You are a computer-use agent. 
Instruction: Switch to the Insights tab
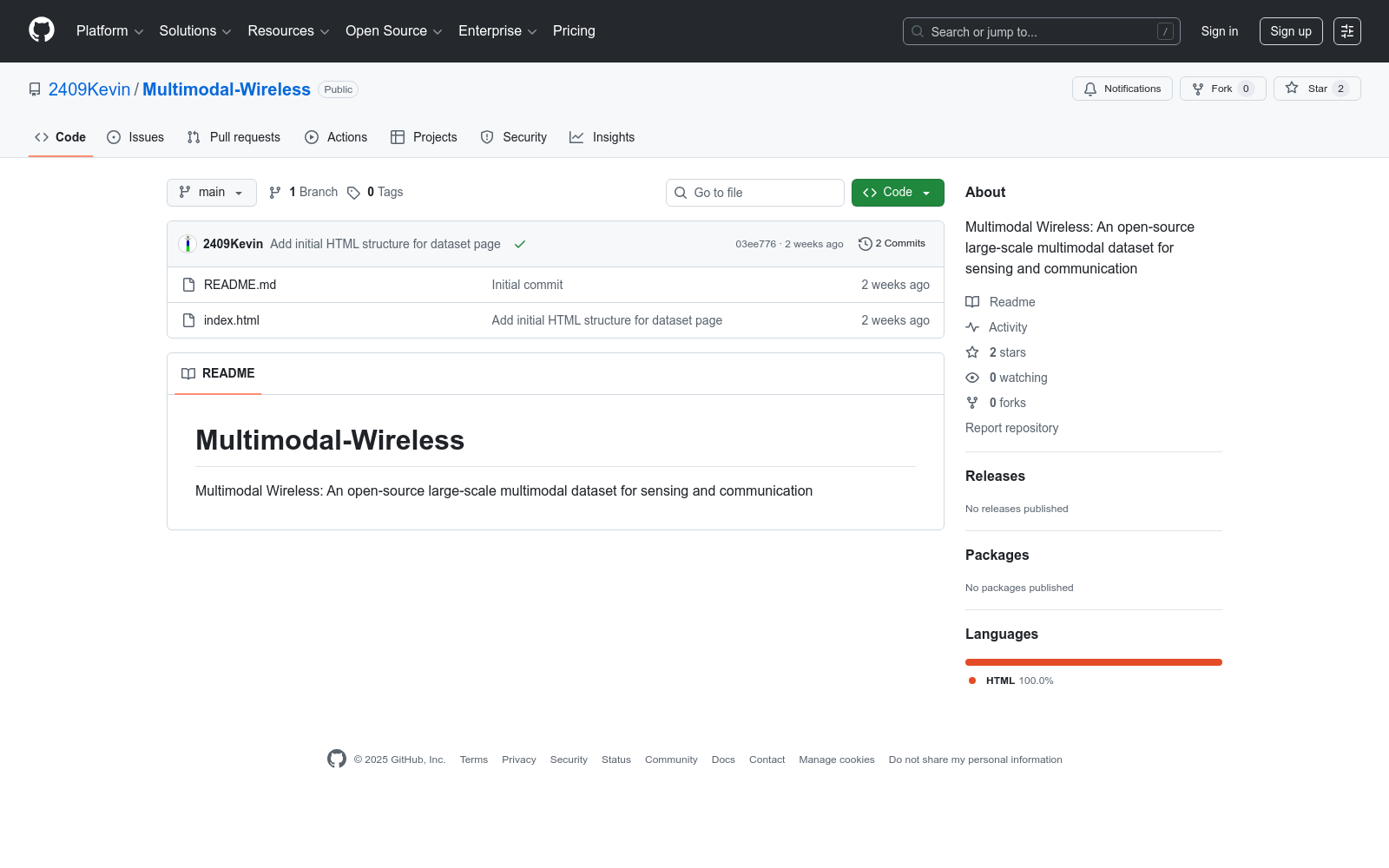click(602, 137)
